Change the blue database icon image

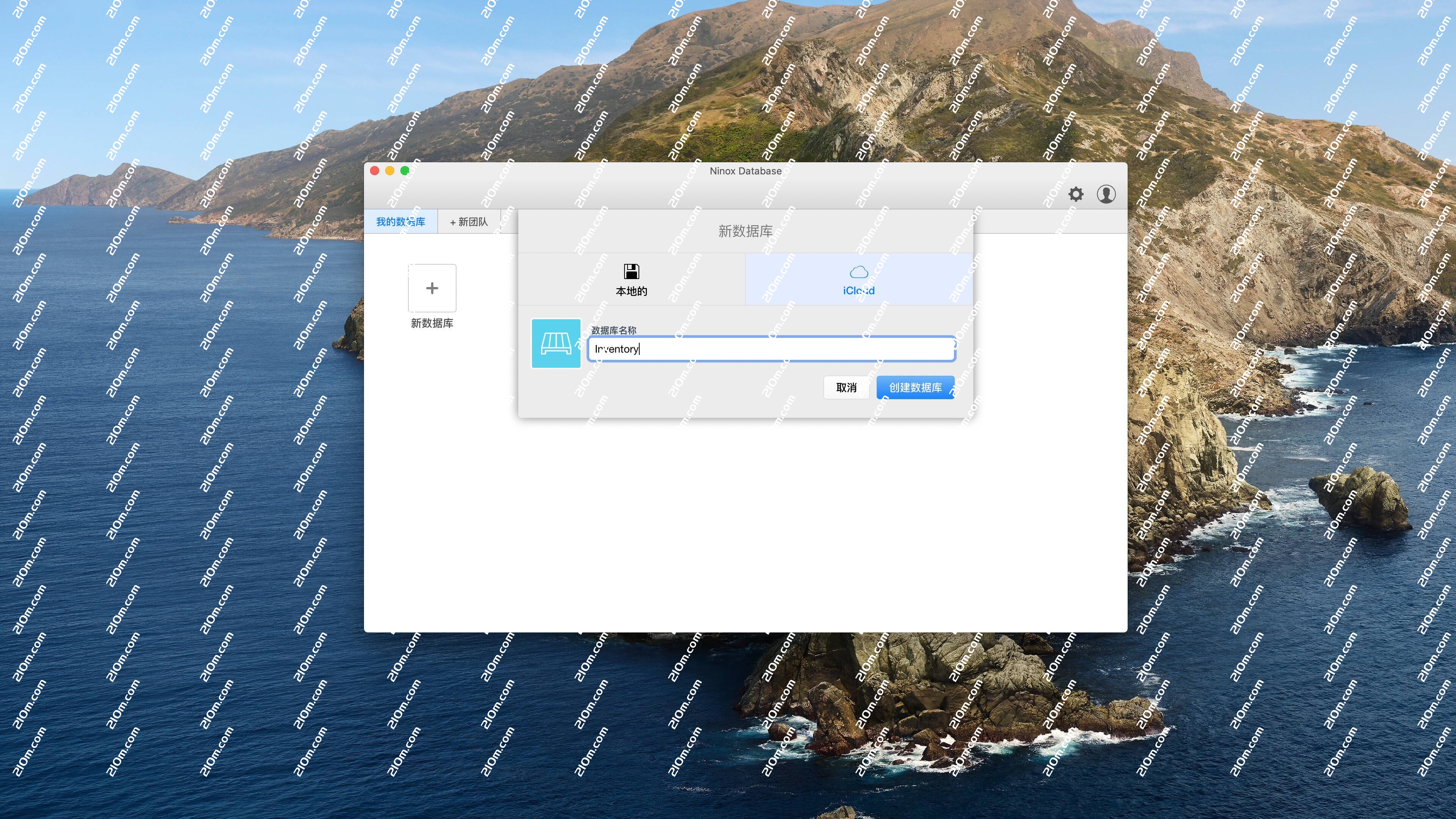[x=555, y=343]
